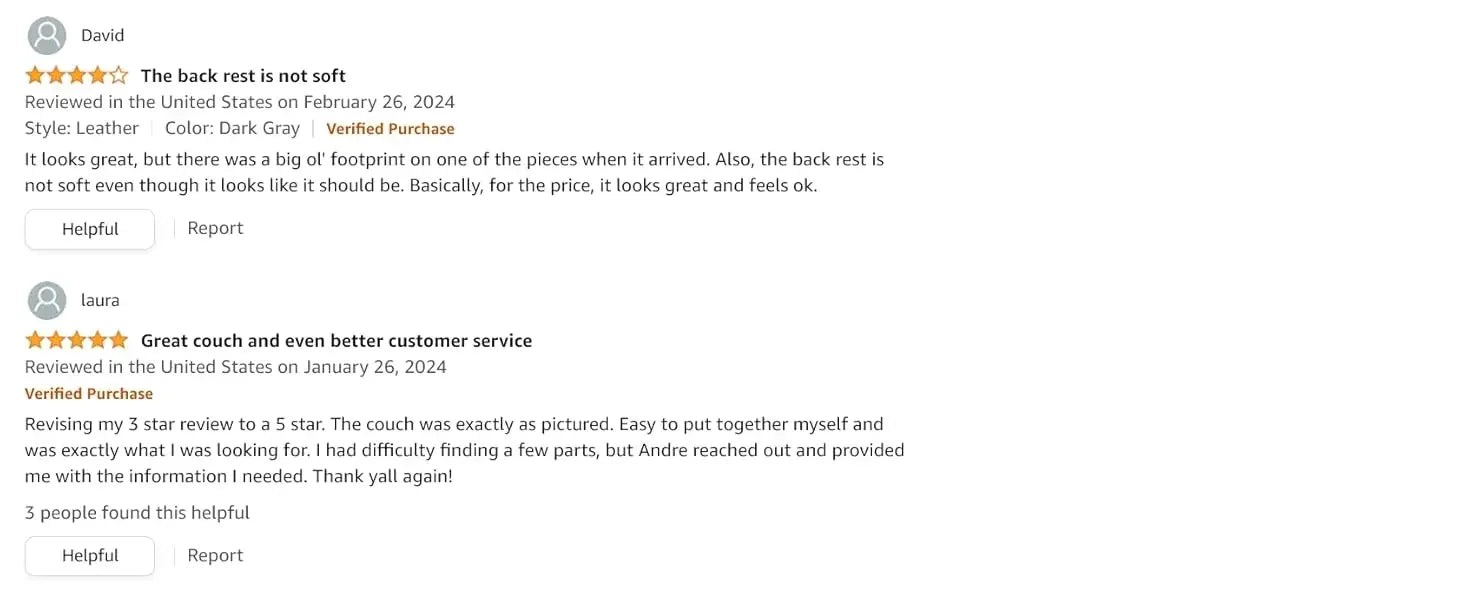Click the January 26, 2024 review date
Screen dimensions: 1464x600
375,367
